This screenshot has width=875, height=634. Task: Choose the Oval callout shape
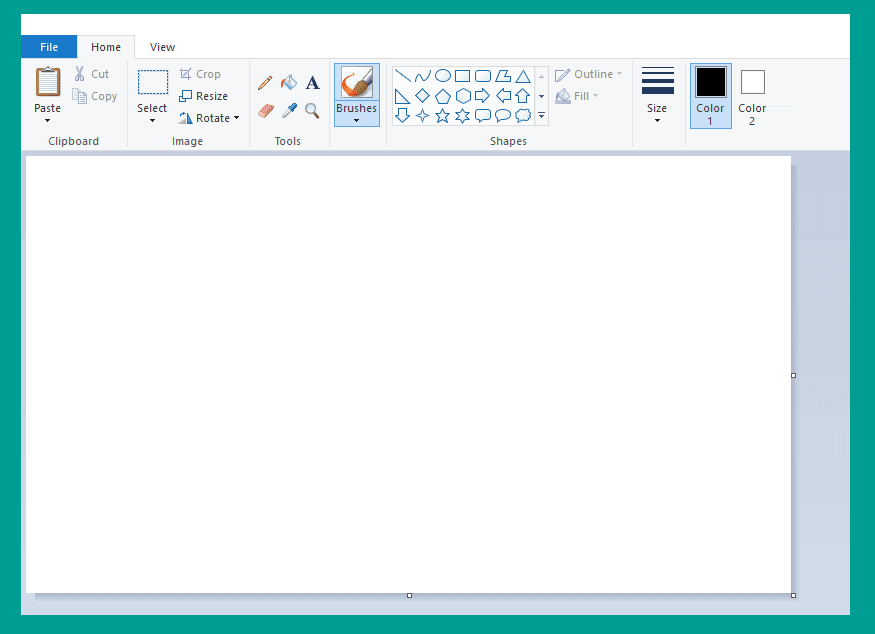[503, 116]
